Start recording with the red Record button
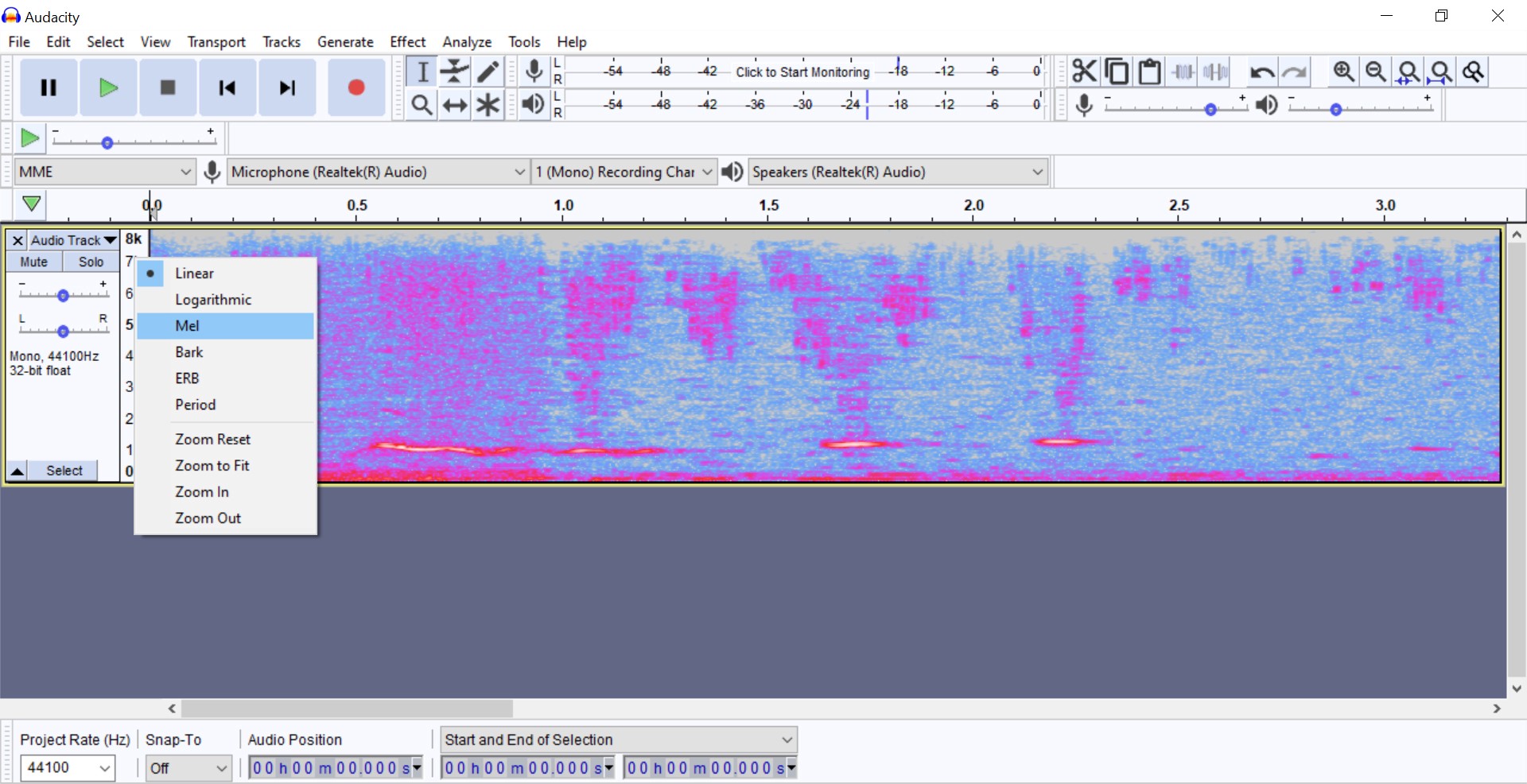Screen dimensions: 1527x784 tap(356, 87)
